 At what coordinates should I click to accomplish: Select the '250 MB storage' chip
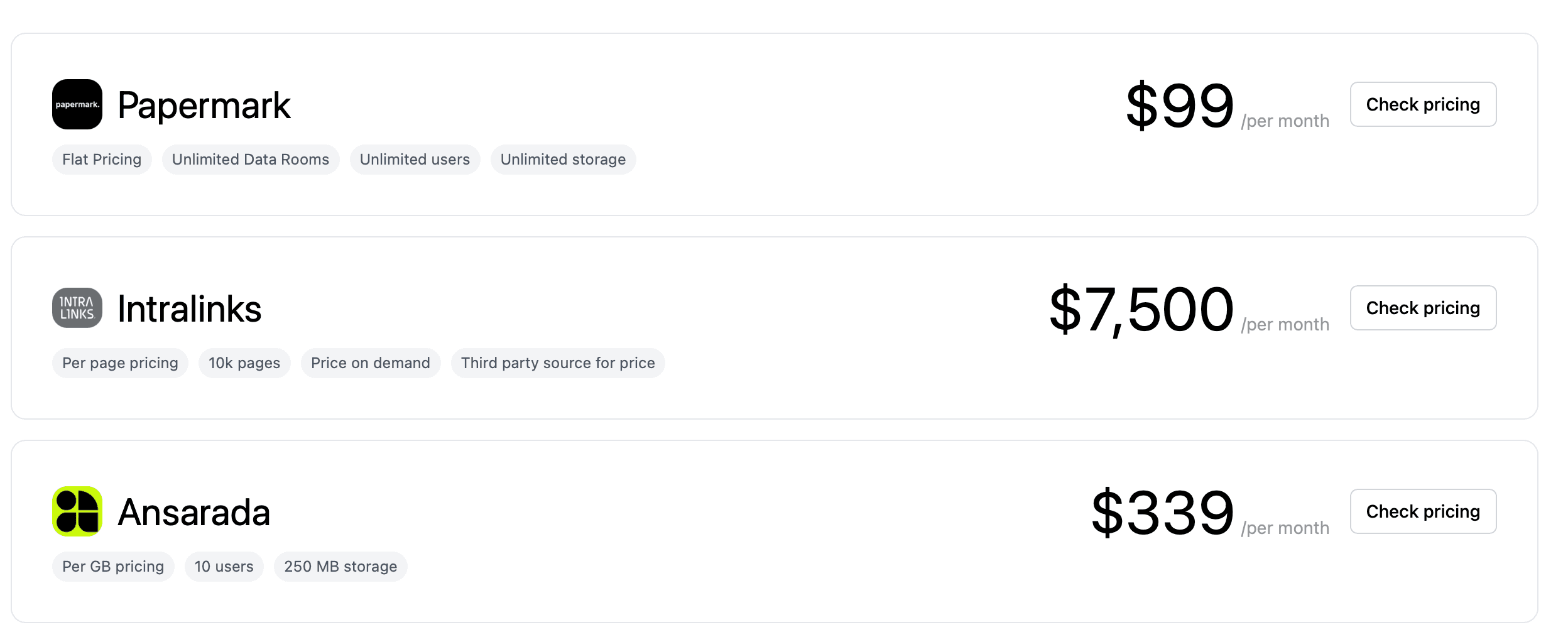(x=340, y=566)
